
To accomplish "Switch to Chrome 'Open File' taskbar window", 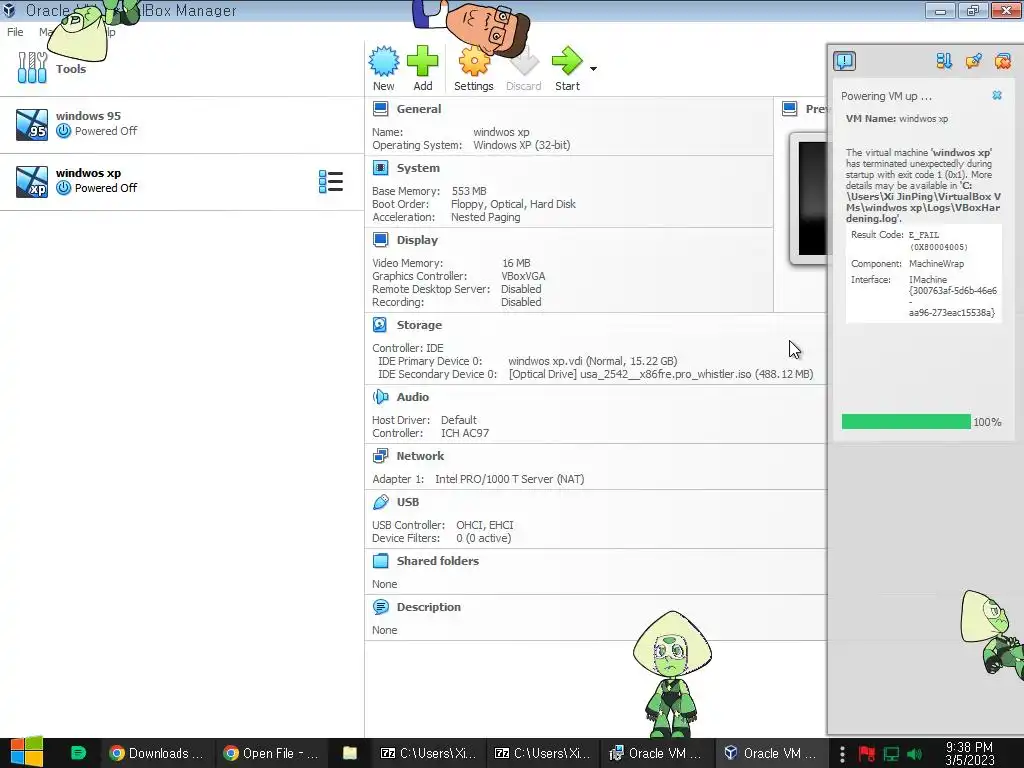I will tap(271, 753).
